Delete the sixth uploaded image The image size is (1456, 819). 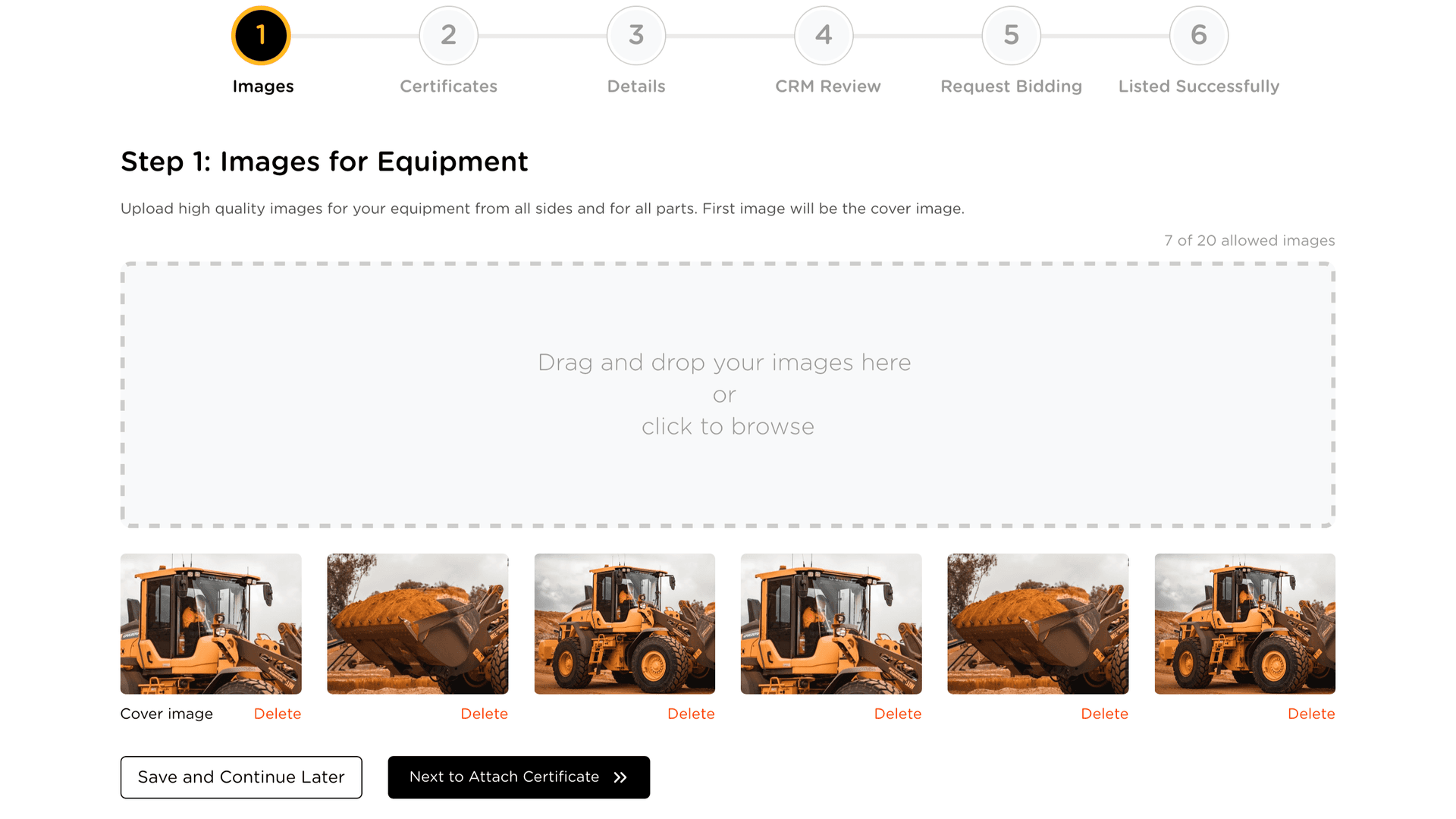click(1310, 714)
